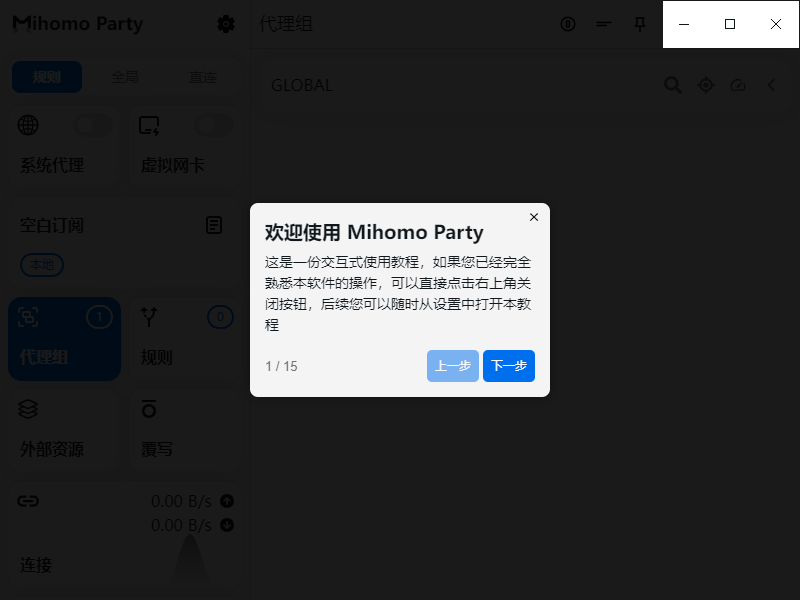Pin the window with the pin icon
800x600 pixels.
click(x=640, y=24)
